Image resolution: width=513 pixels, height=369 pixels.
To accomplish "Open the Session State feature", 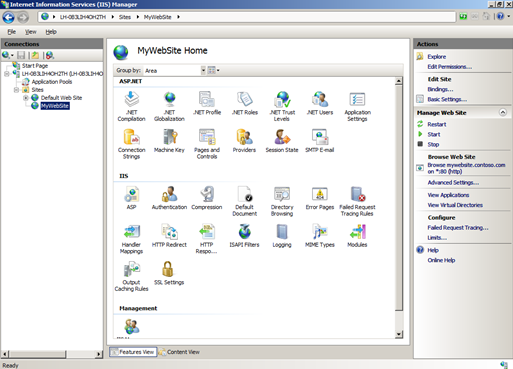I will [x=282, y=141].
